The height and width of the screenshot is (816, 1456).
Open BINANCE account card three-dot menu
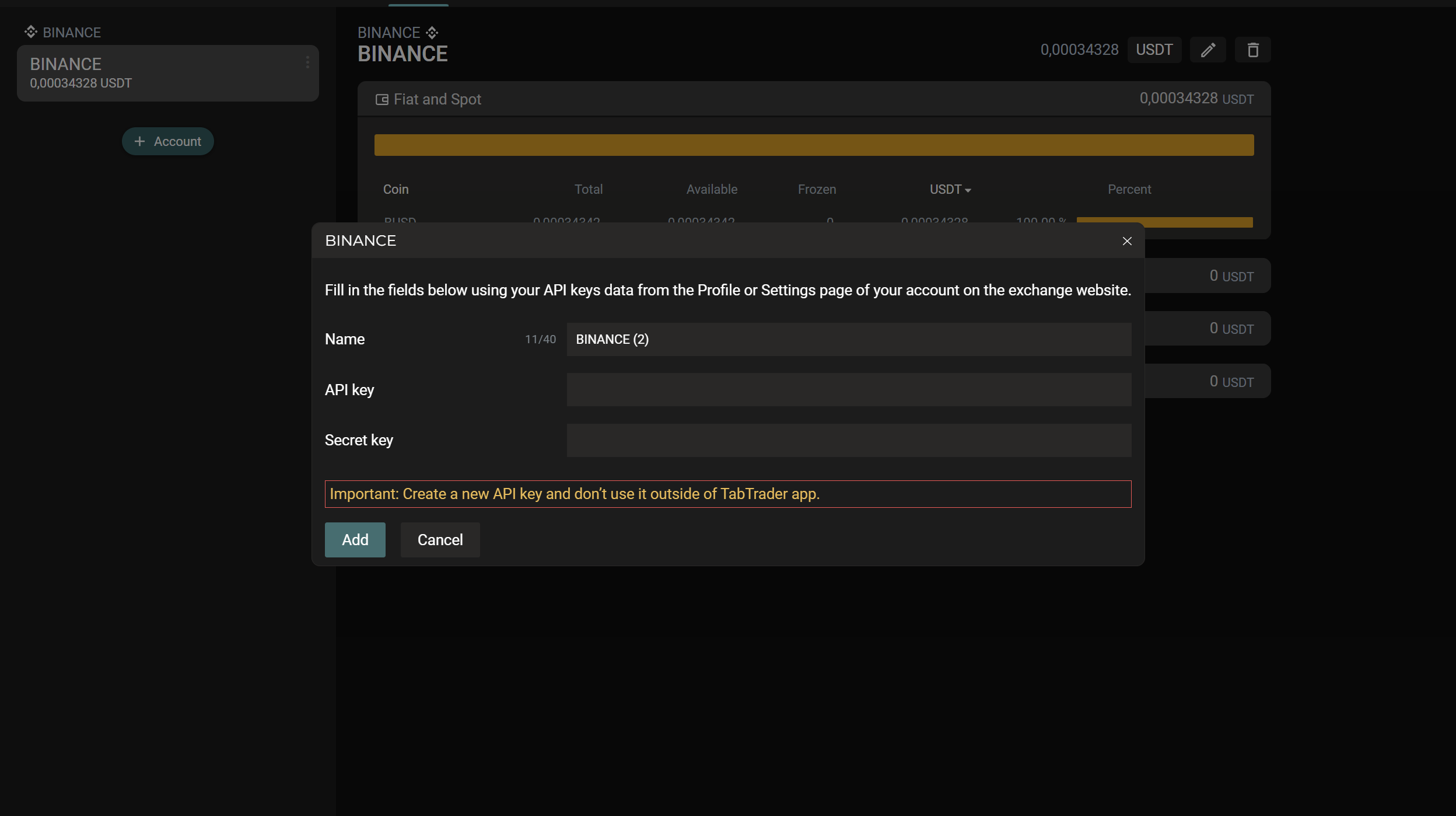click(x=307, y=62)
